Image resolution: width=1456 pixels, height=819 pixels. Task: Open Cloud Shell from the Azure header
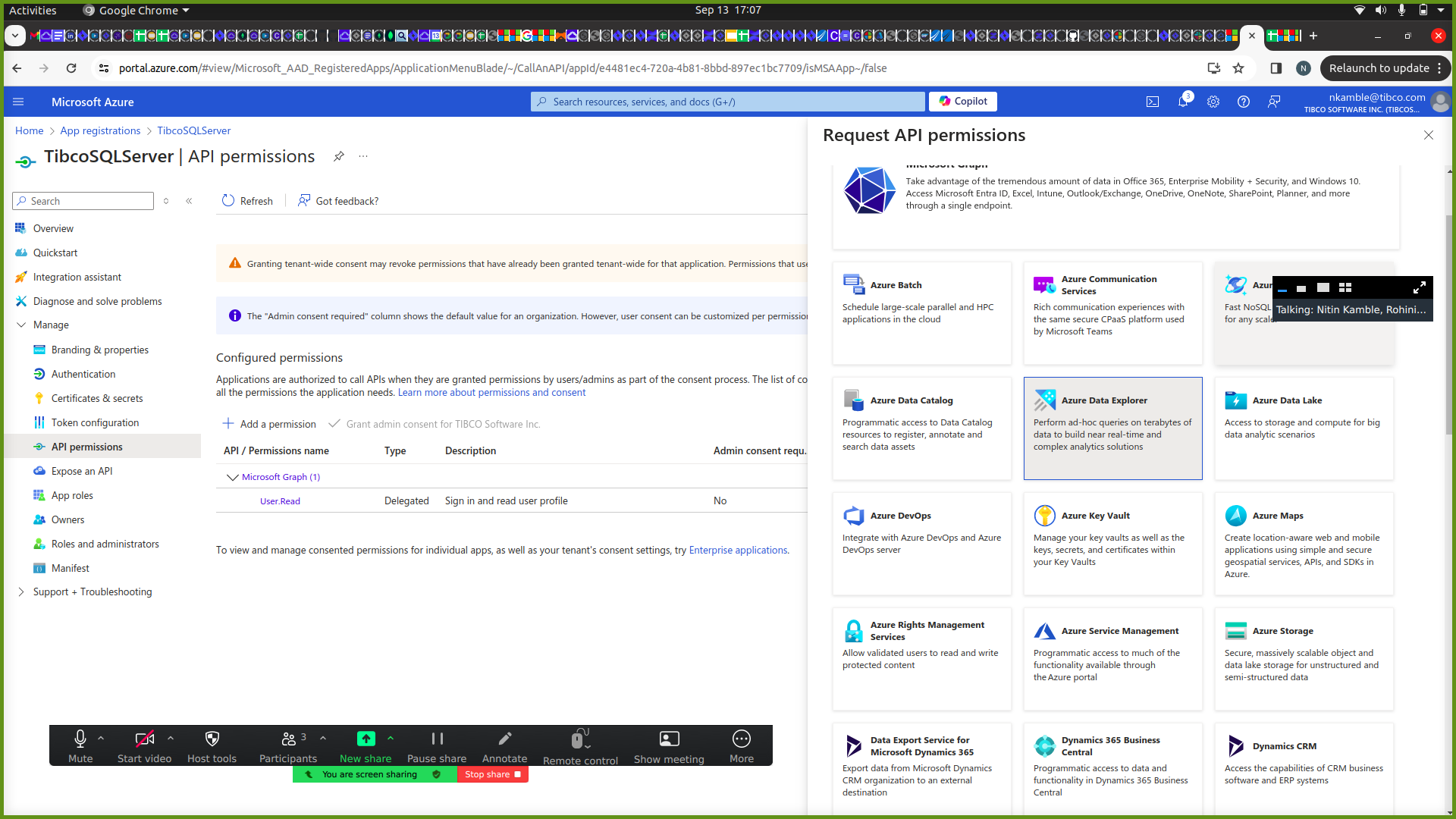tap(1153, 102)
